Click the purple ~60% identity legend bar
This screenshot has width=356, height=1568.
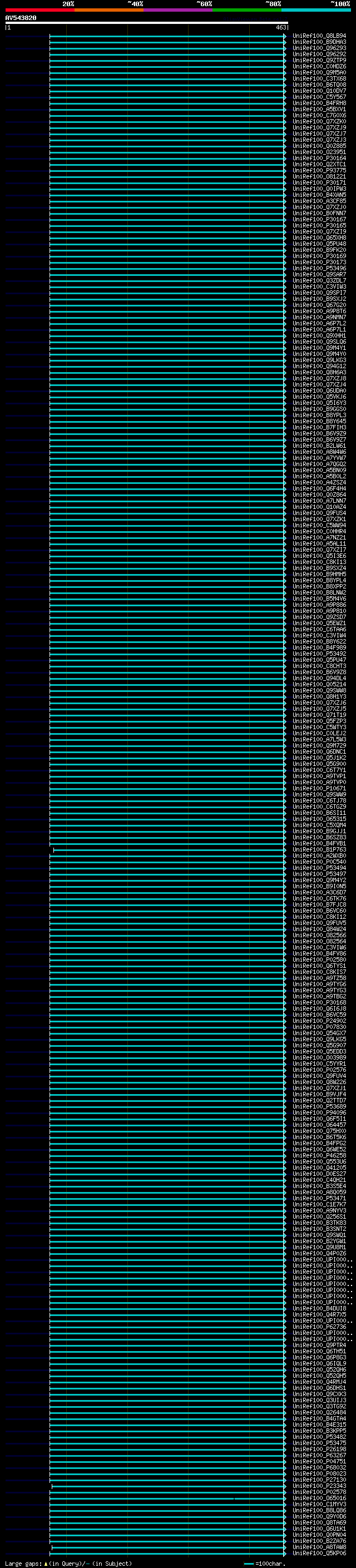tap(179, 10)
